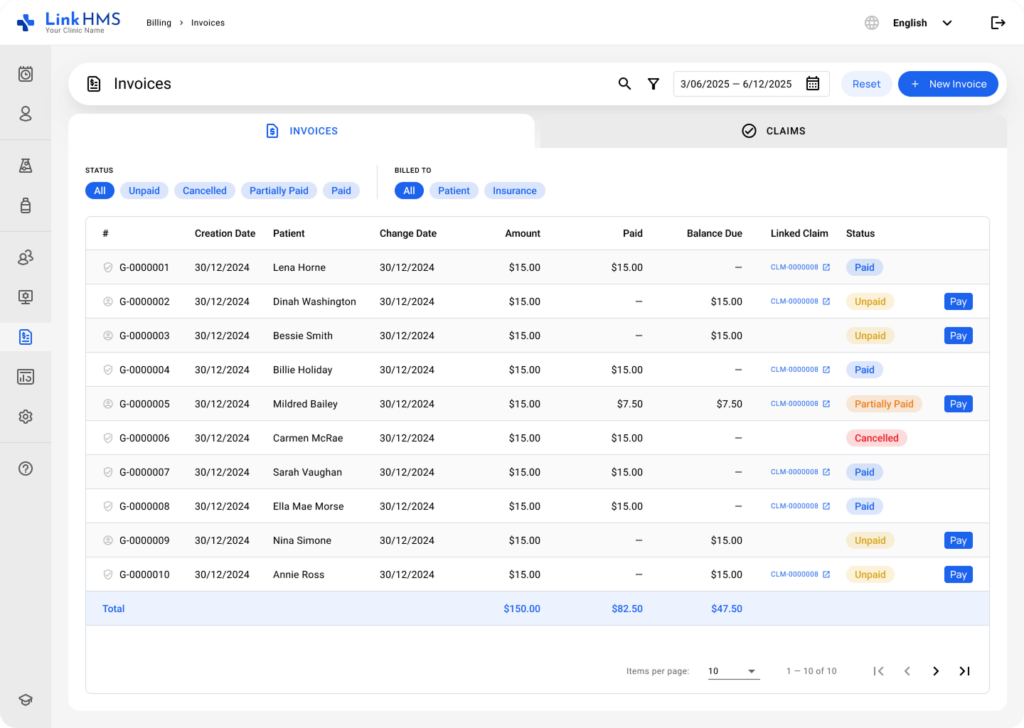Filter status by Partially Paid chip
The image size is (1024, 728).
coord(279,191)
